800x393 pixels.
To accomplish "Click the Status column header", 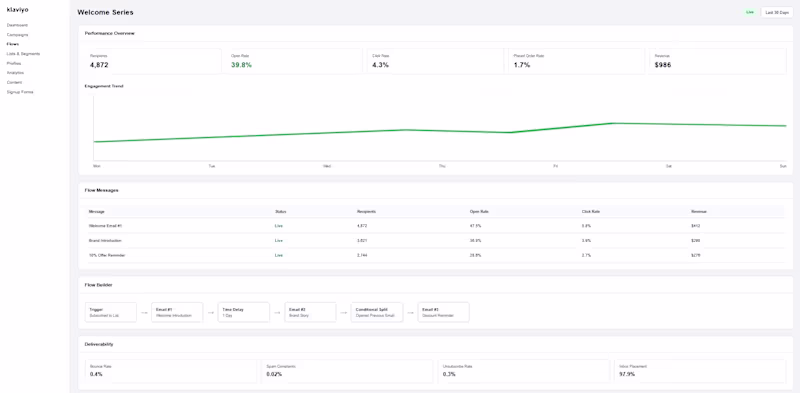I will click(280, 211).
